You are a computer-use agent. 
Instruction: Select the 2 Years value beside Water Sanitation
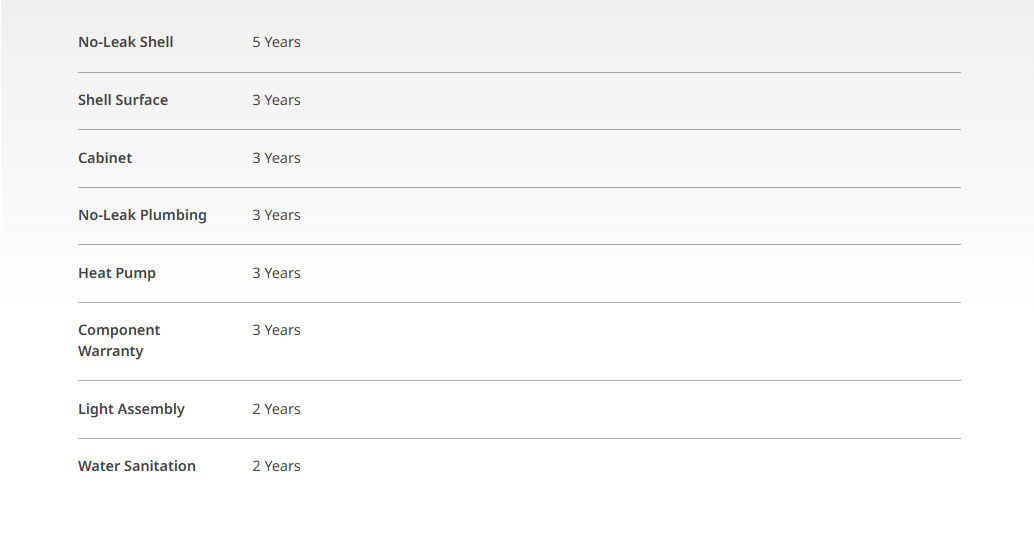(276, 466)
